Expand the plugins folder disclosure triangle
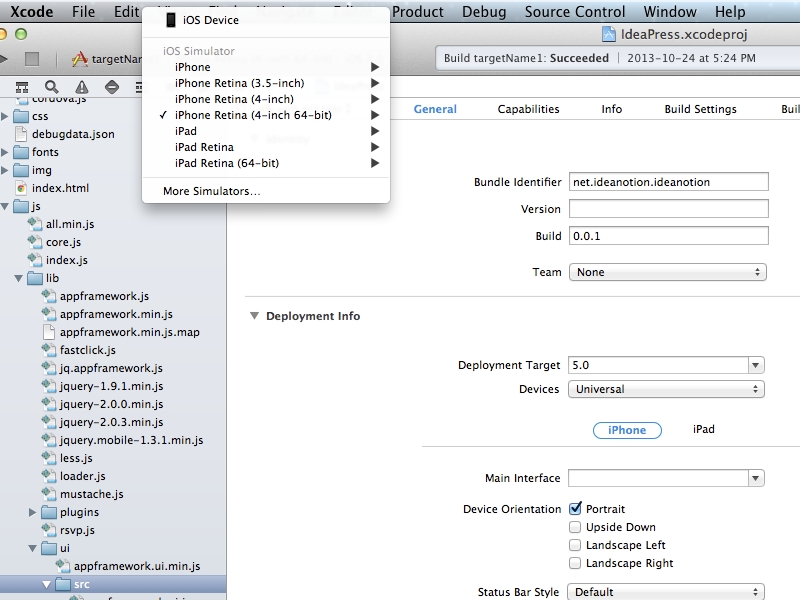This screenshot has width=800, height=600. click(32, 512)
